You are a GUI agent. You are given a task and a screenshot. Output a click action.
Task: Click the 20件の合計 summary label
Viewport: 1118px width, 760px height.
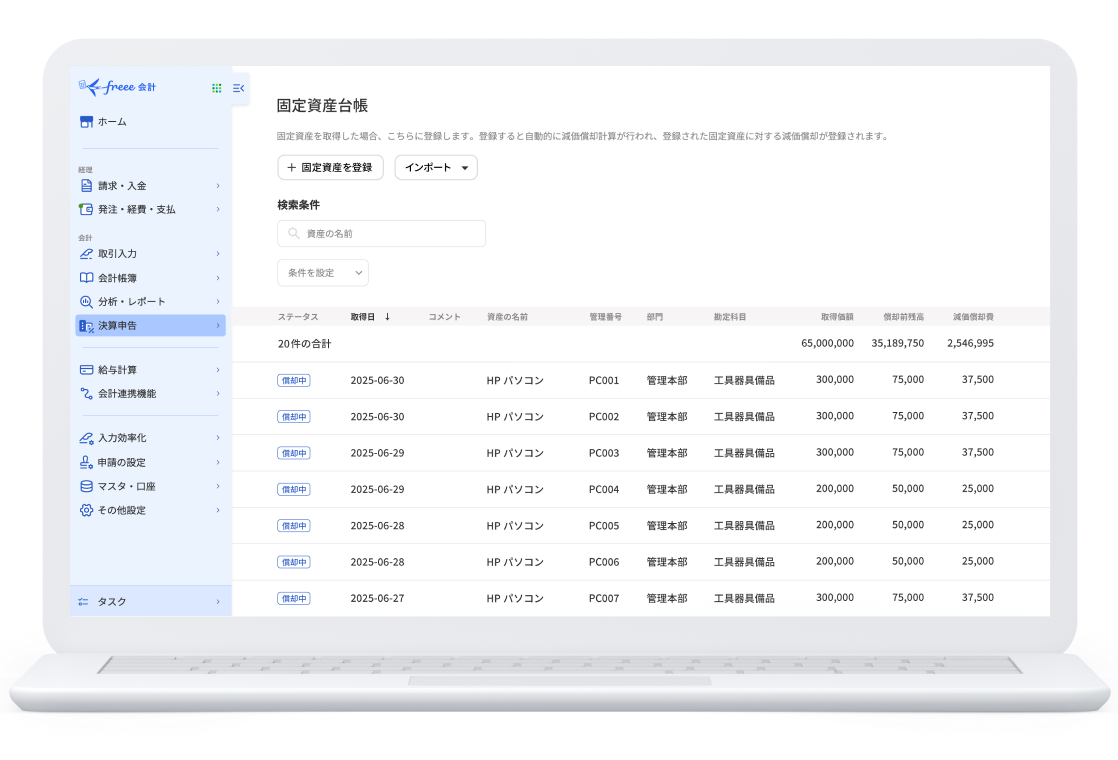(304, 344)
